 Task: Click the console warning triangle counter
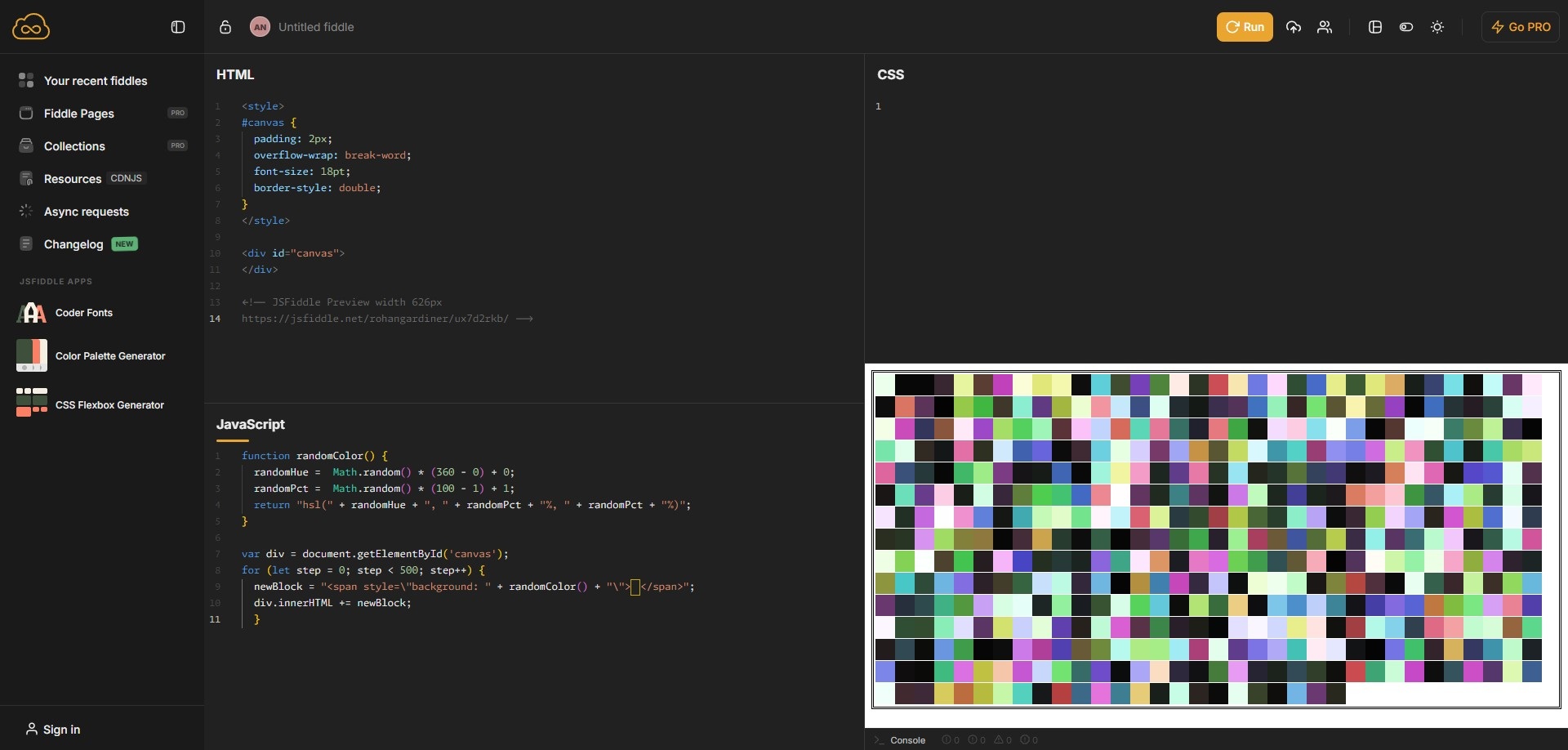[1003, 740]
